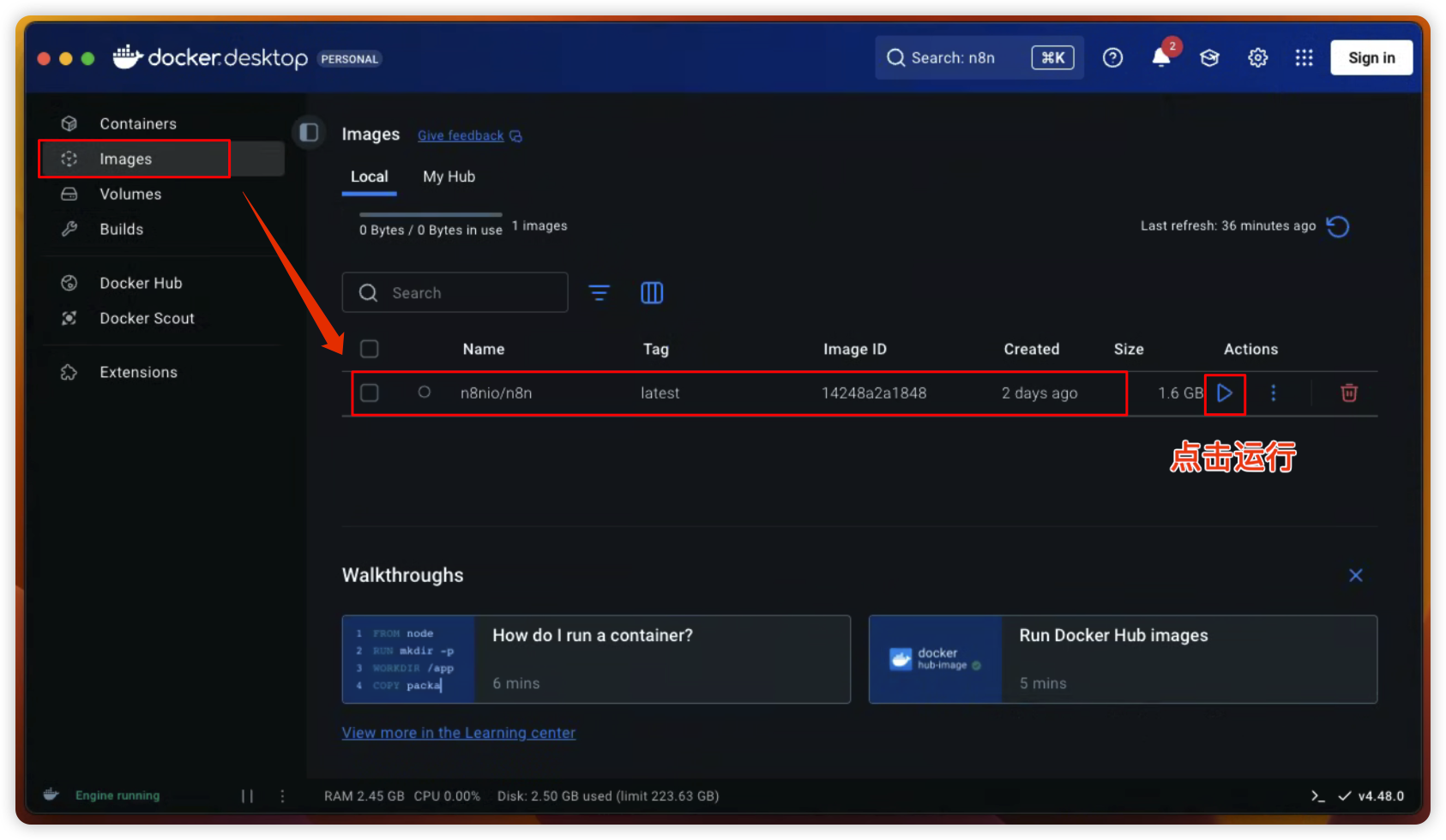Click the n8nio/n8n status circle indicator

tap(424, 392)
